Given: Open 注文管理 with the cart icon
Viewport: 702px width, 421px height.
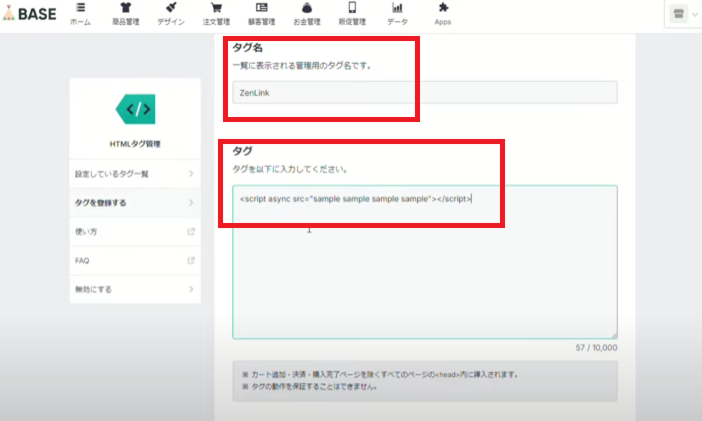Looking at the screenshot, I should point(215,10).
